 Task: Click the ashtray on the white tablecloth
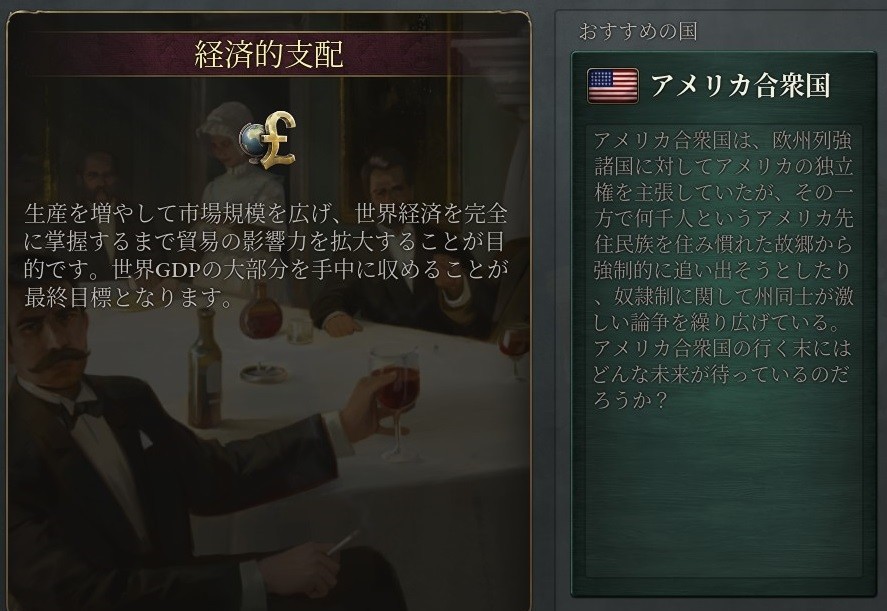262,373
